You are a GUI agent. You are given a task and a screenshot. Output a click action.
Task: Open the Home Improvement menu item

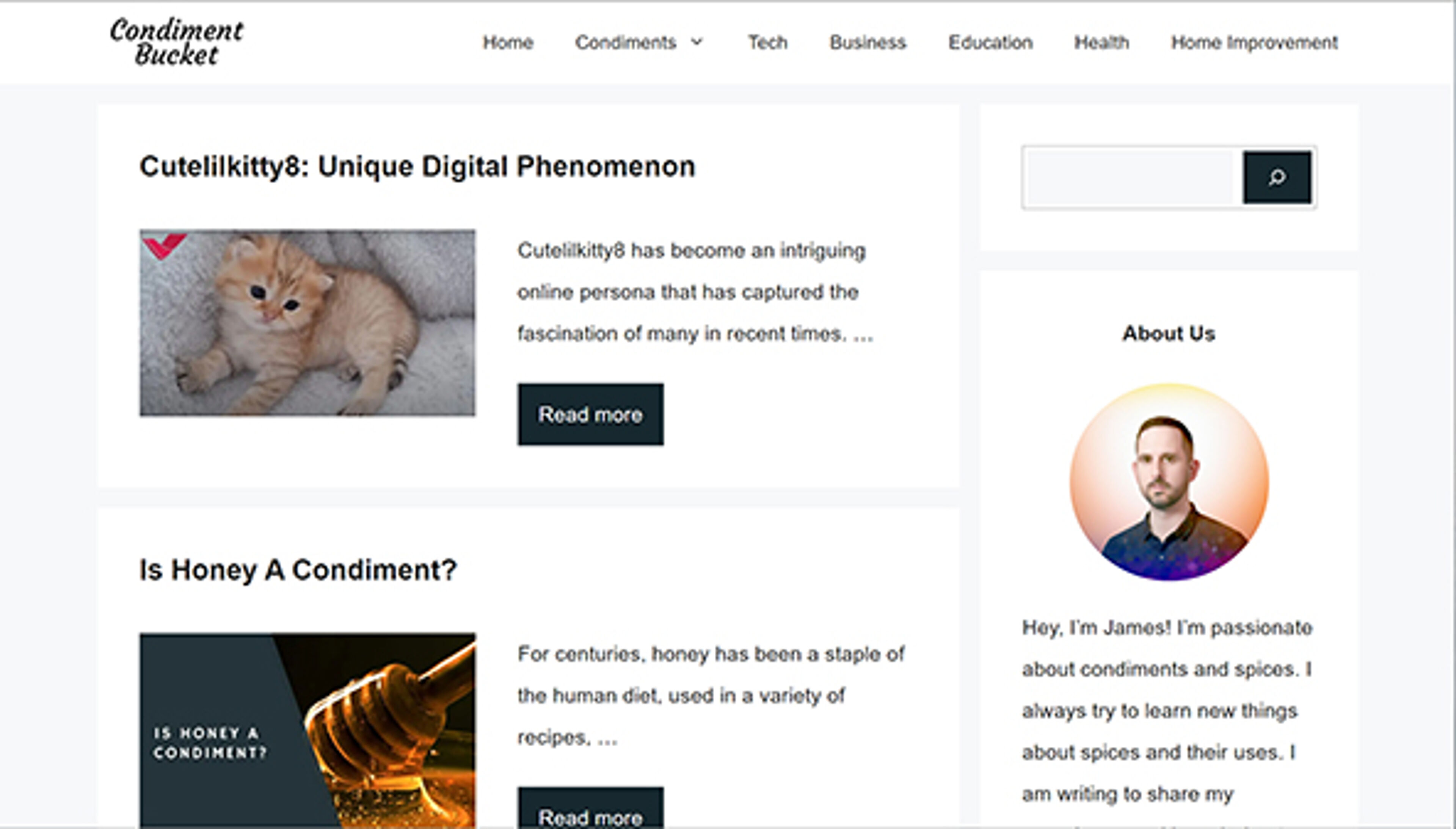1254,42
